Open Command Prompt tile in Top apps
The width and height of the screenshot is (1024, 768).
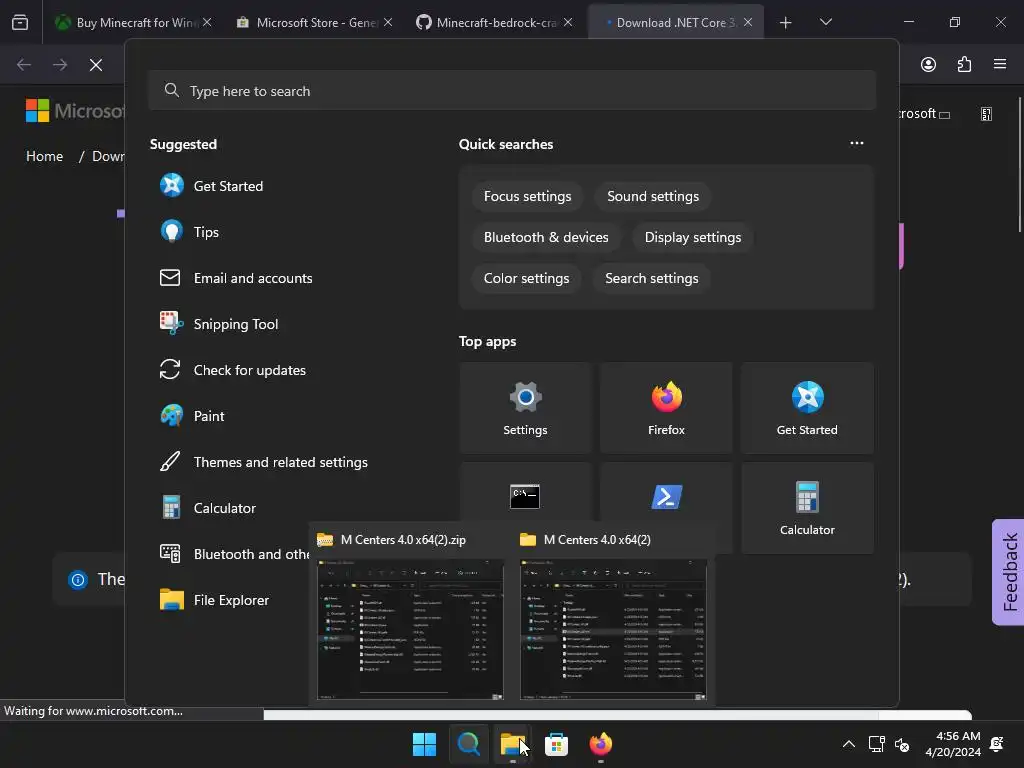(x=525, y=496)
